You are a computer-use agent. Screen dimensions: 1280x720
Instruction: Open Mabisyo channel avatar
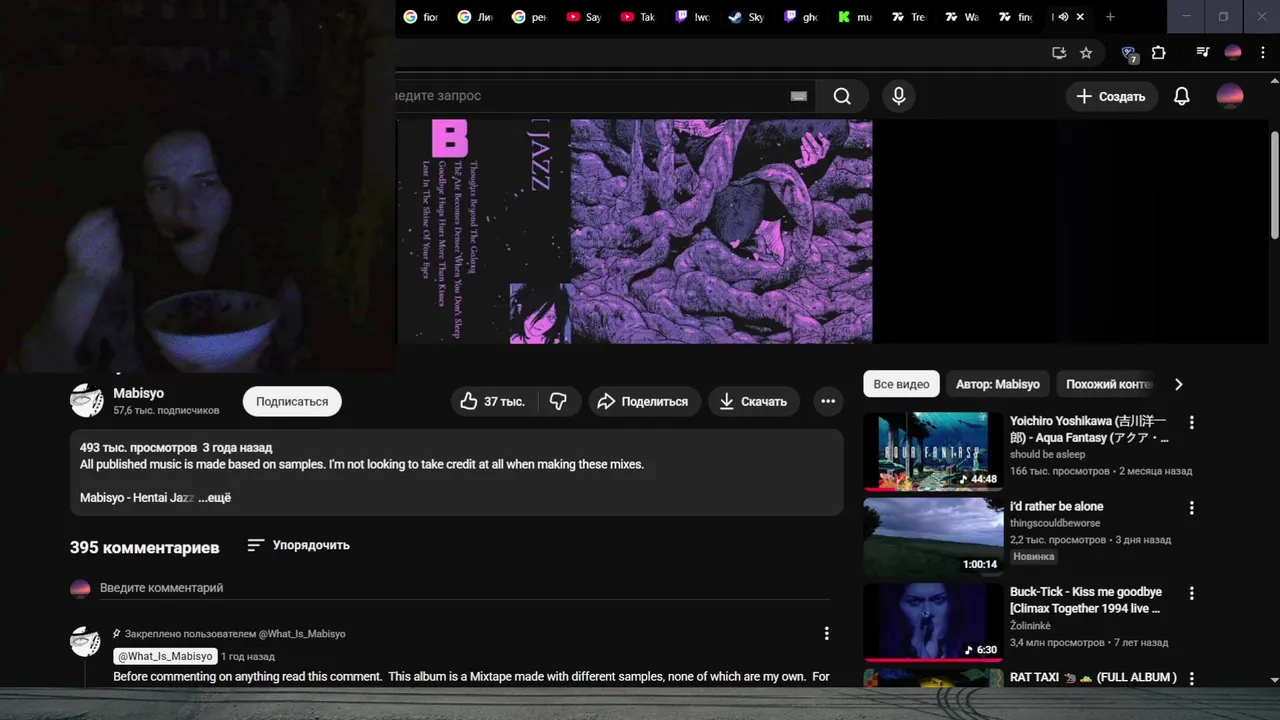[87, 401]
